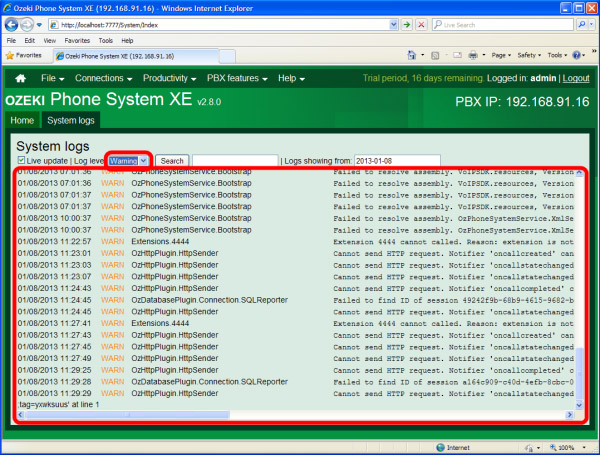Stop loading with the red X icon

[421, 25]
